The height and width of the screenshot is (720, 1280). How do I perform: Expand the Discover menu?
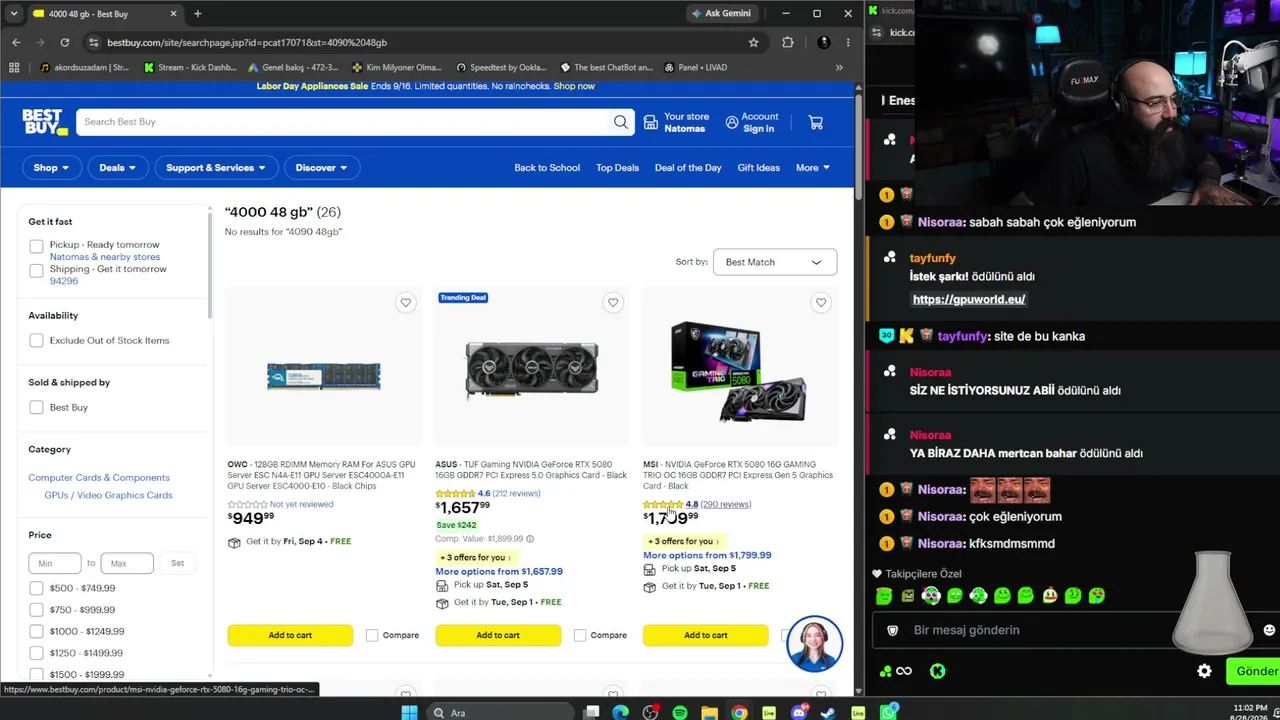click(x=321, y=168)
